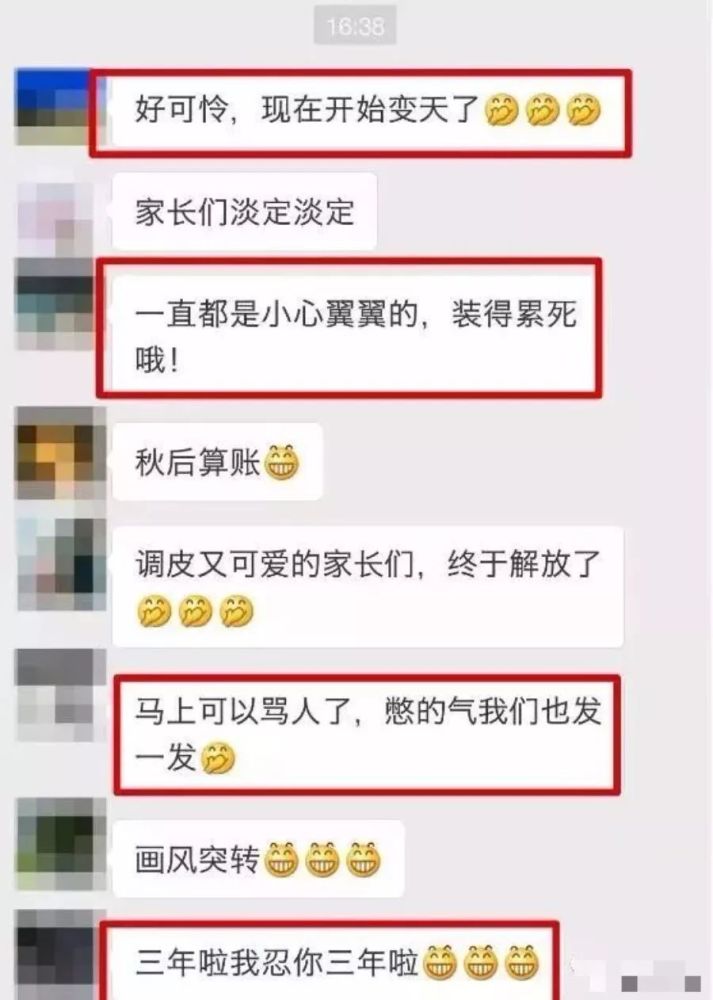
Task: Click the 16:38 timestamp label
Action: click(x=355, y=26)
